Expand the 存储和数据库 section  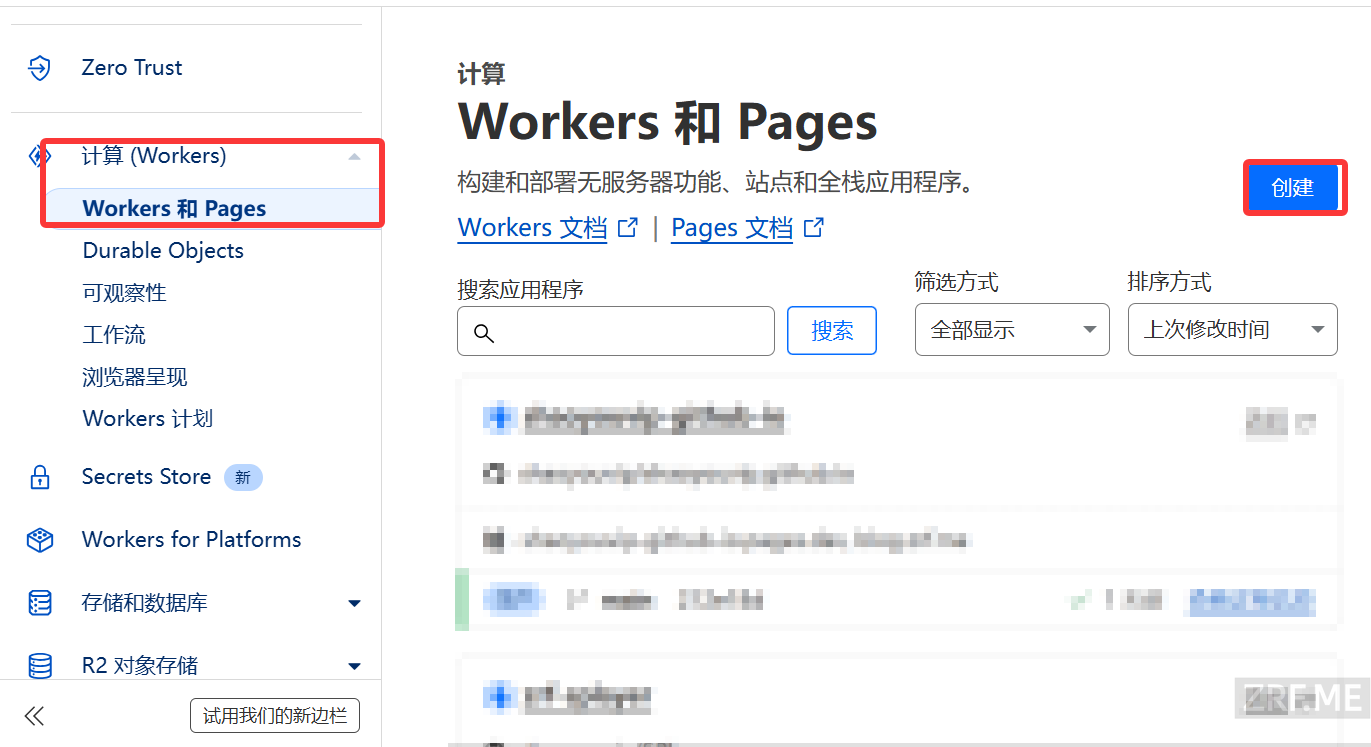(354, 603)
